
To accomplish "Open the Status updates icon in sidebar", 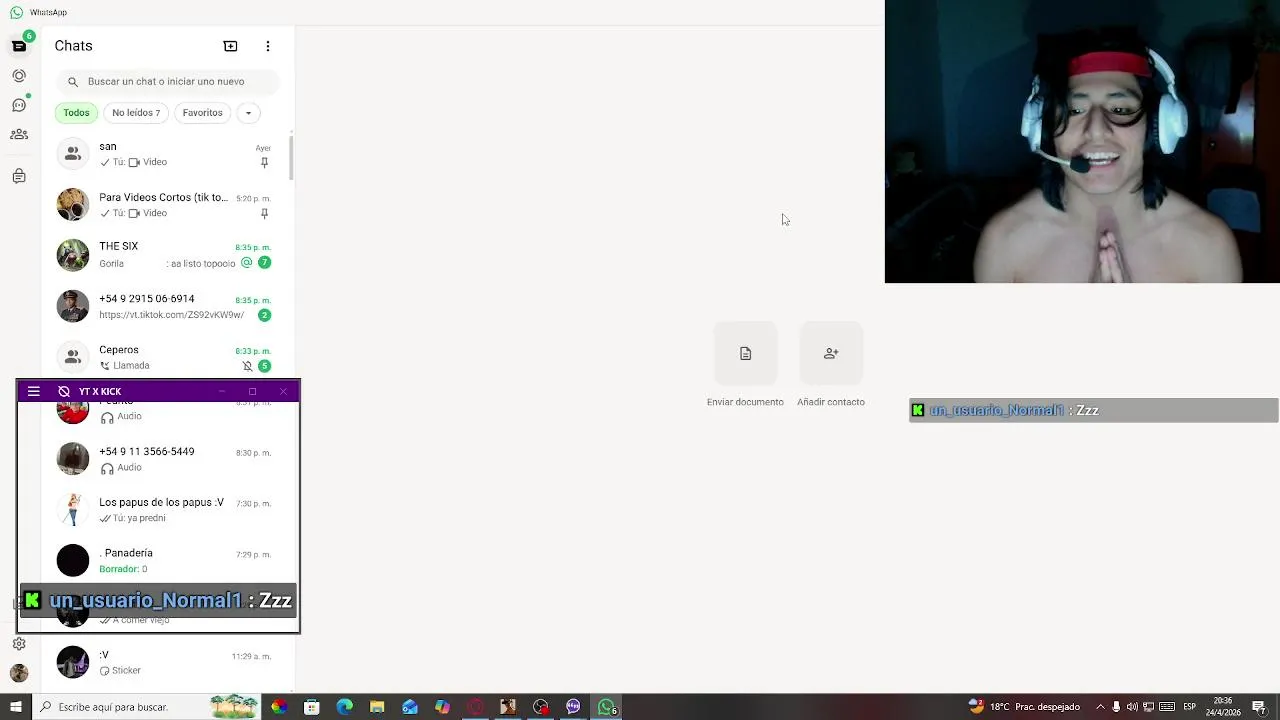I will [x=19, y=76].
